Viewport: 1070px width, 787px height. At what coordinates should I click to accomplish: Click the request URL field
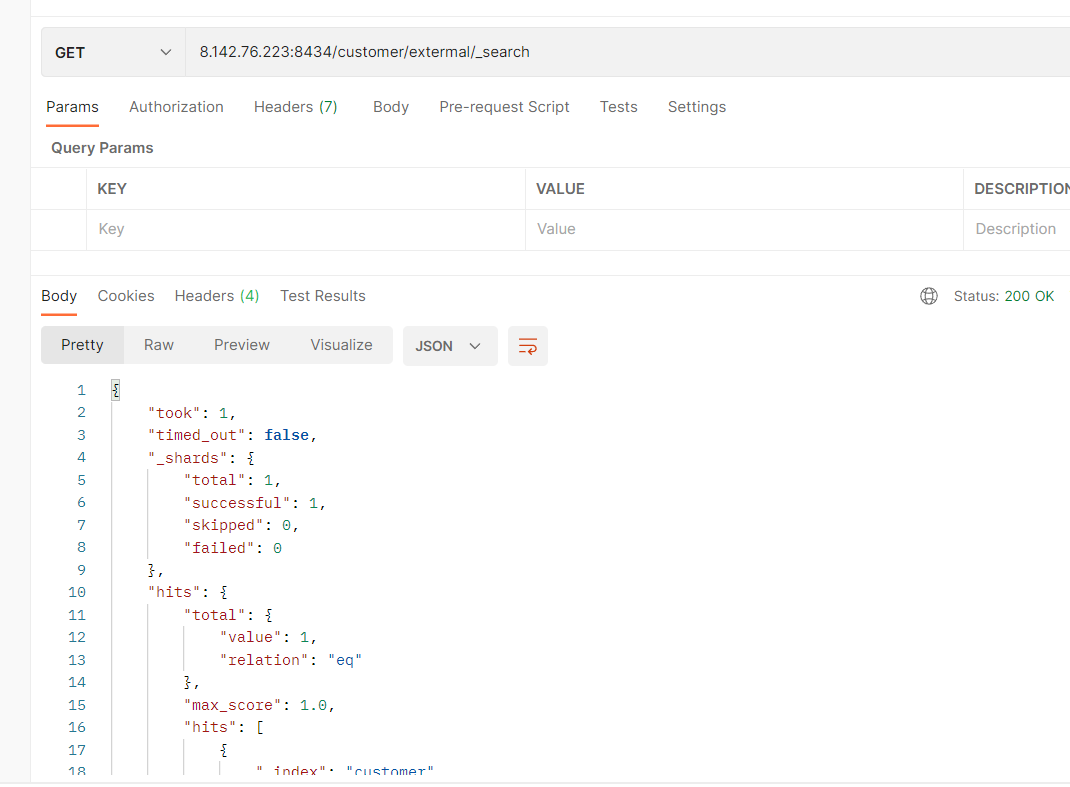click(628, 53)
